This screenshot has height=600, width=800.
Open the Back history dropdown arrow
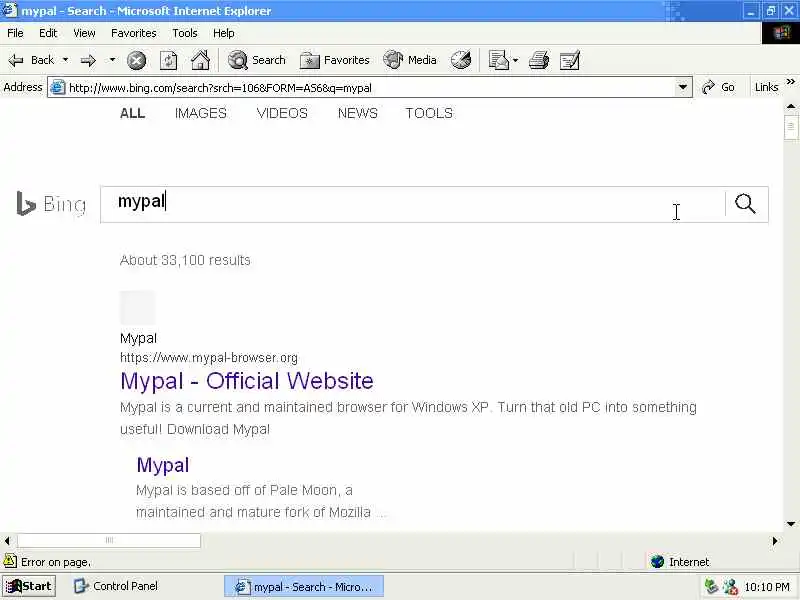65,60
